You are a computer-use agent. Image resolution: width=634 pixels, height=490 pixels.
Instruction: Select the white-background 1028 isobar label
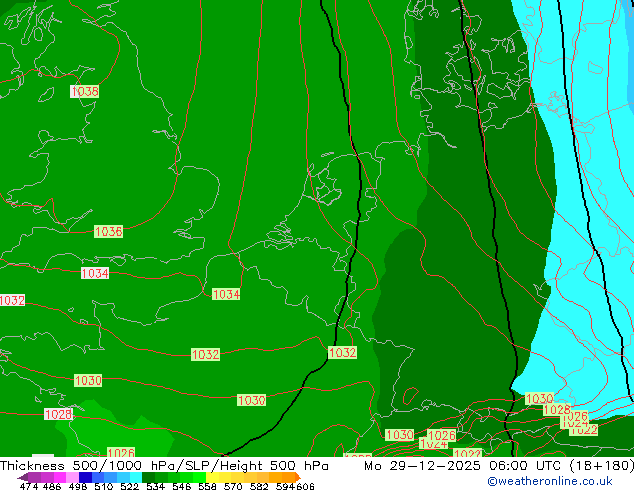(59, 414)
